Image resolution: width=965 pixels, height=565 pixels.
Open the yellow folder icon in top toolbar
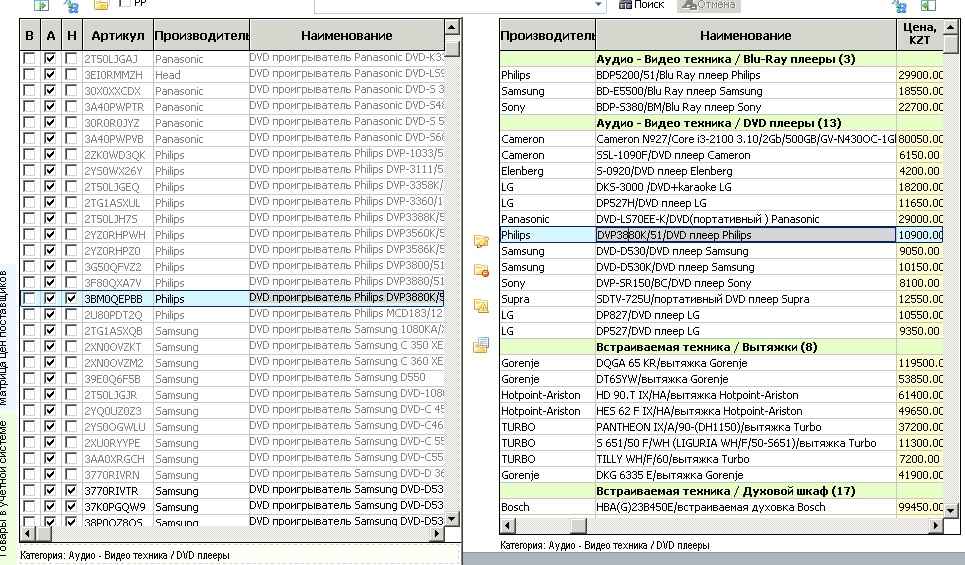(x=101, y=5)
